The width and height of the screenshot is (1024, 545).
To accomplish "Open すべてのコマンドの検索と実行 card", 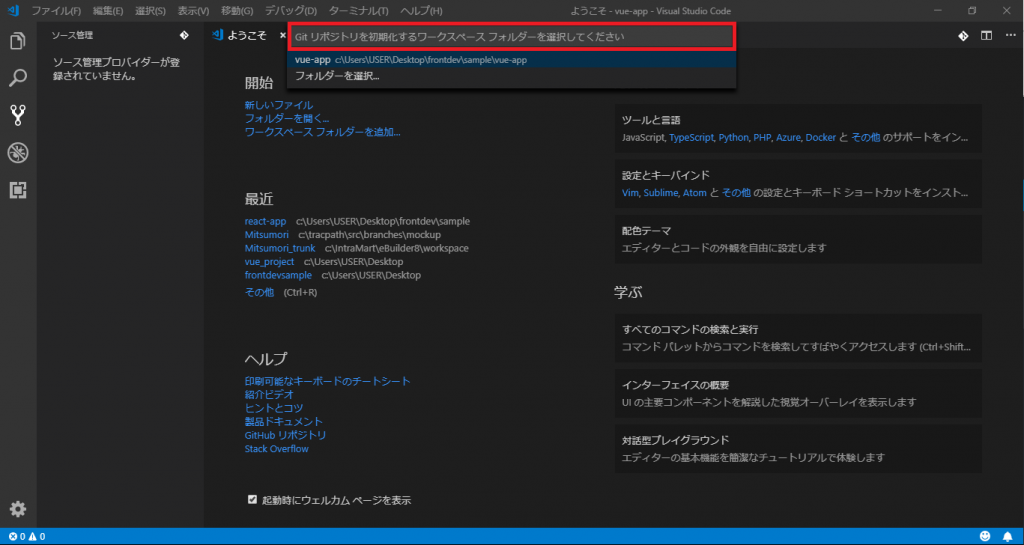I will point(798,337).
